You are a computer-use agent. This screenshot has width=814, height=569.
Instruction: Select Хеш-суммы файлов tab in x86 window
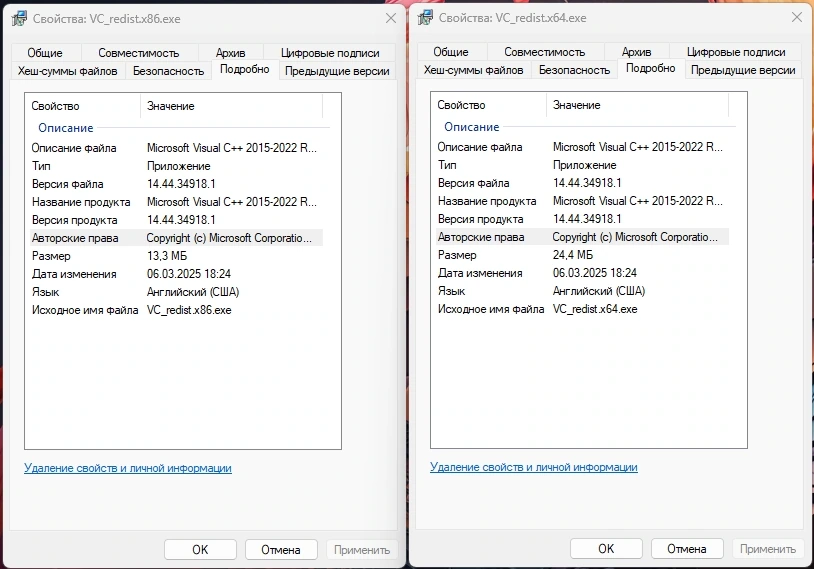pos(67,71)
